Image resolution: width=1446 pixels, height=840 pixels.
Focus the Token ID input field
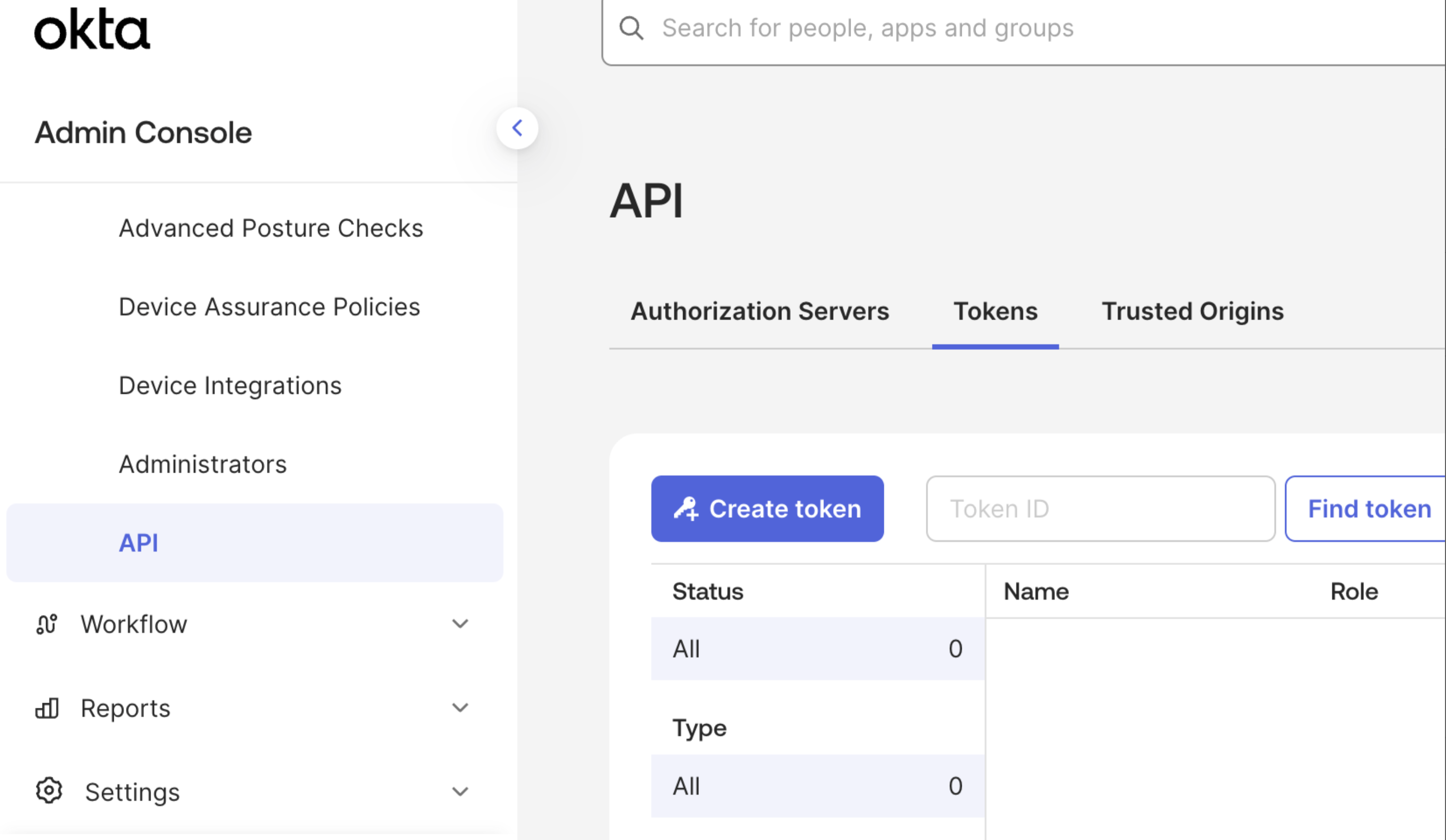pos(1101,509)
